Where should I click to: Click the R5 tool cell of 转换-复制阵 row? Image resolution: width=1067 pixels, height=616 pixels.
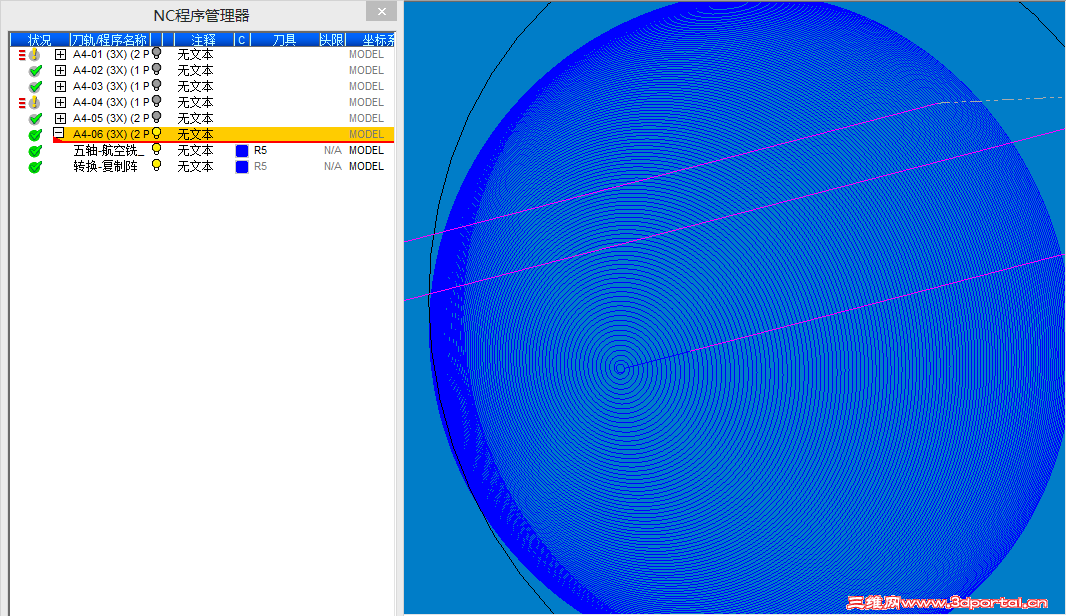click(261, 166)
